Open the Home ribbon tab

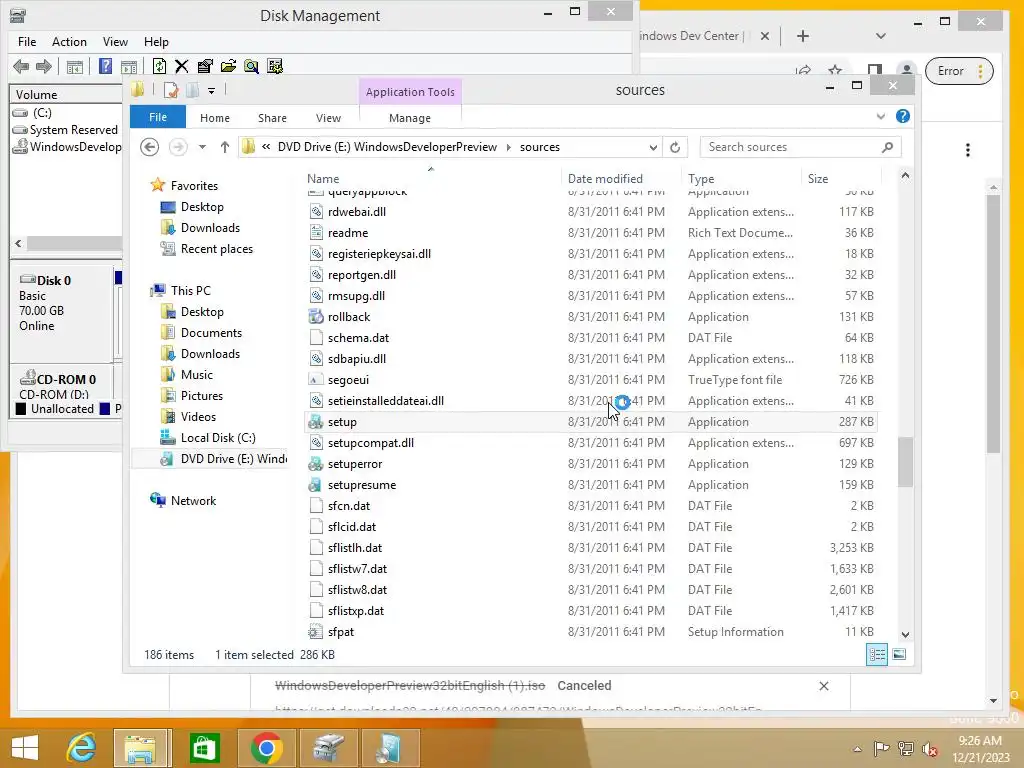click(215, 118)
